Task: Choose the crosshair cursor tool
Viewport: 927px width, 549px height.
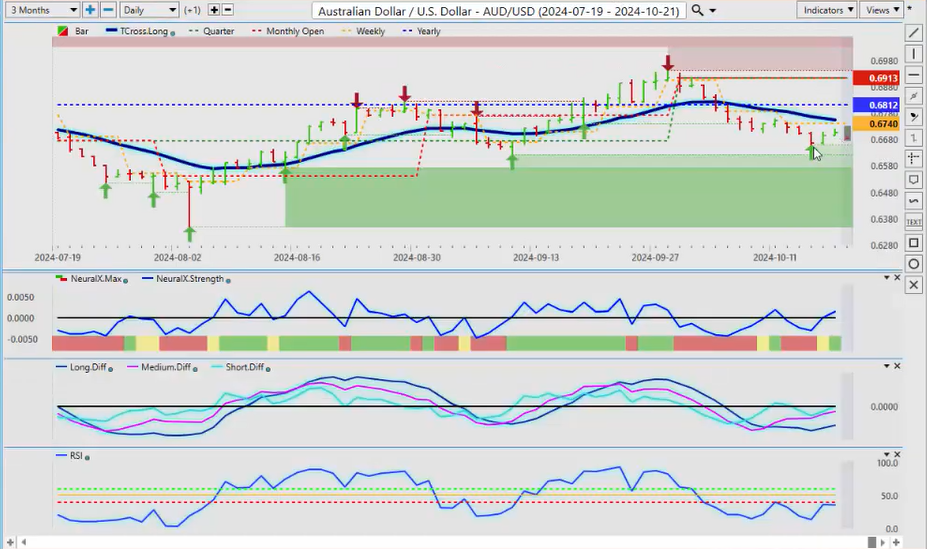Action: [x=913, y=159]
